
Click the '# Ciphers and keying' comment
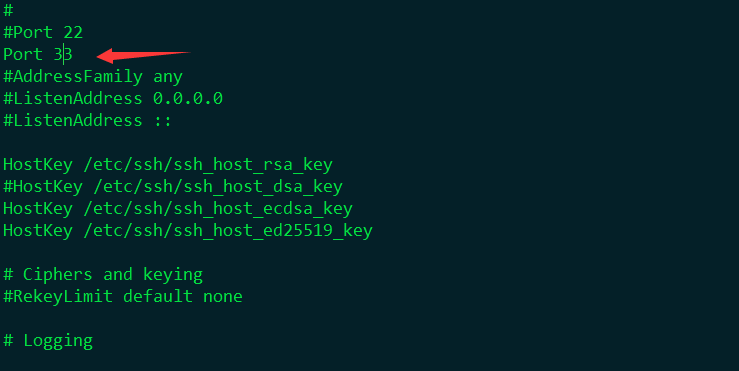(103, 275)
